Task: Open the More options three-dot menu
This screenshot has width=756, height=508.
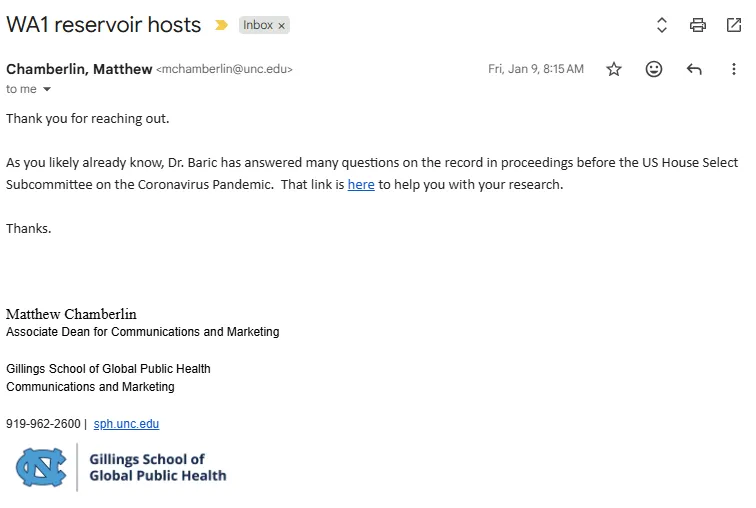Action: pos(734,69)
